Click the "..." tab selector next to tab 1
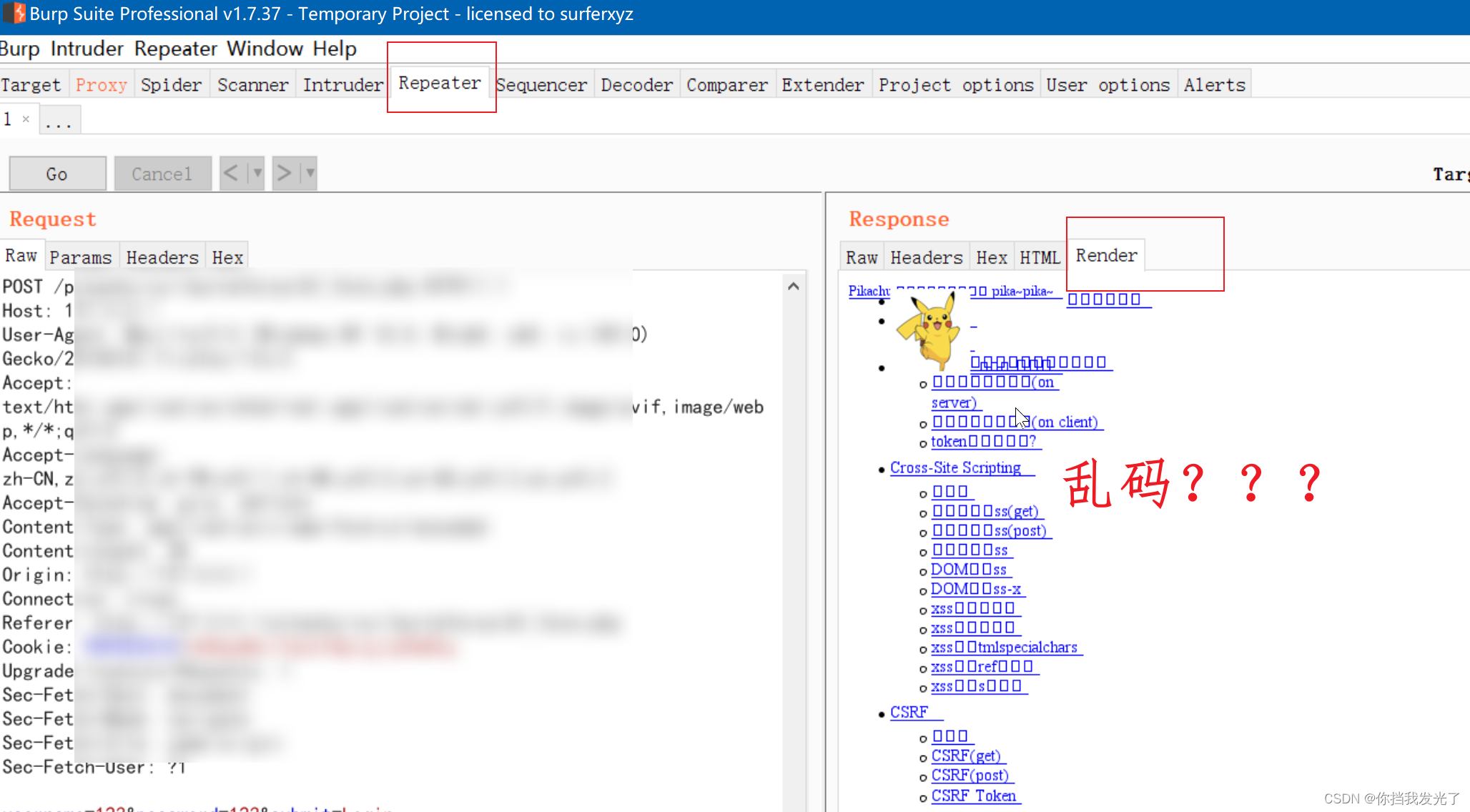1470x812 pixels. coord(59,119)
